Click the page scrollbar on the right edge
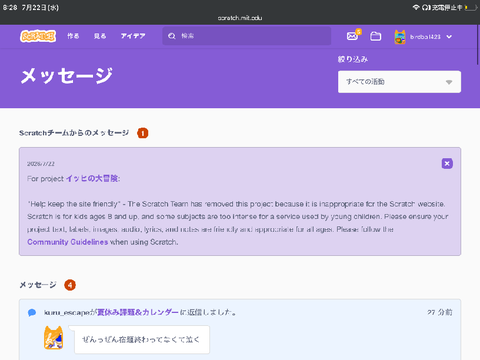The width and height of the screenshot is (480, 360). (478, 45)
